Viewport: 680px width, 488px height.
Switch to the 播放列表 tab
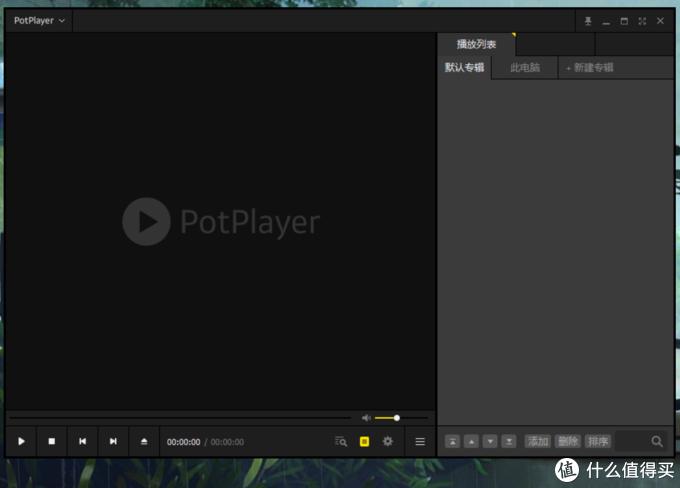pos(476,44)
